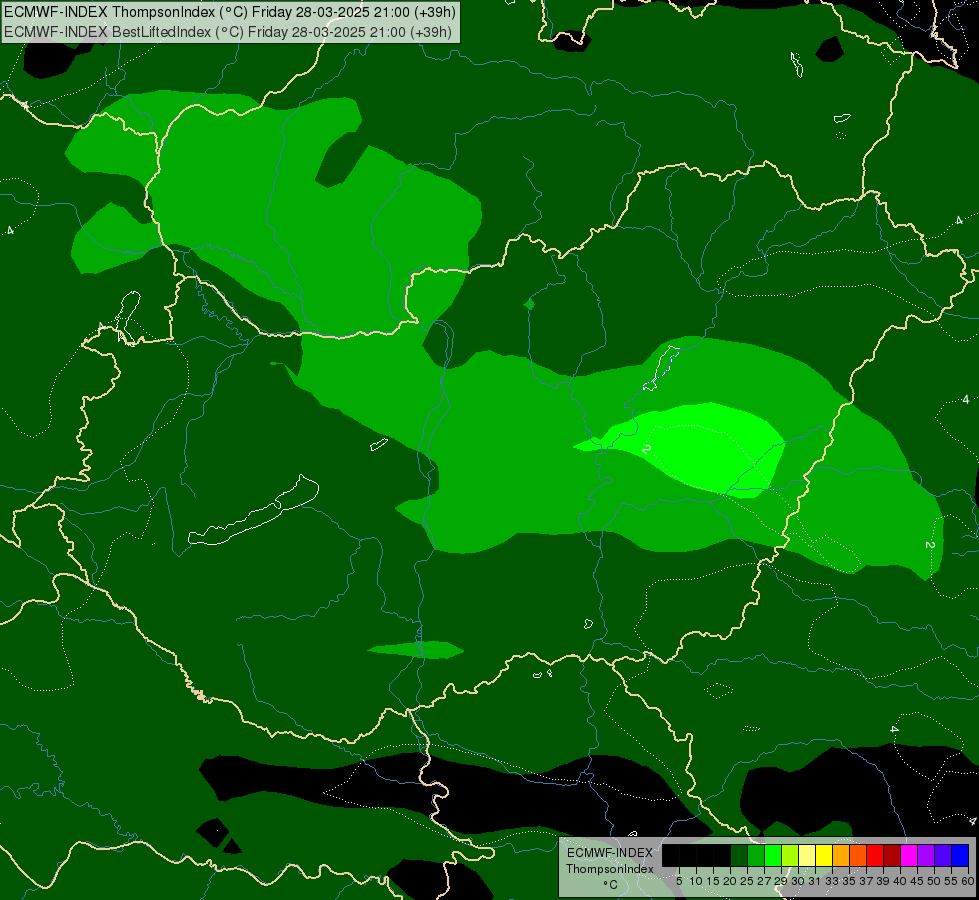The width and height of the screenshot is (979, 900).
Task: Select the magenta 40–45 legend swatch
Action: (909, 855)
